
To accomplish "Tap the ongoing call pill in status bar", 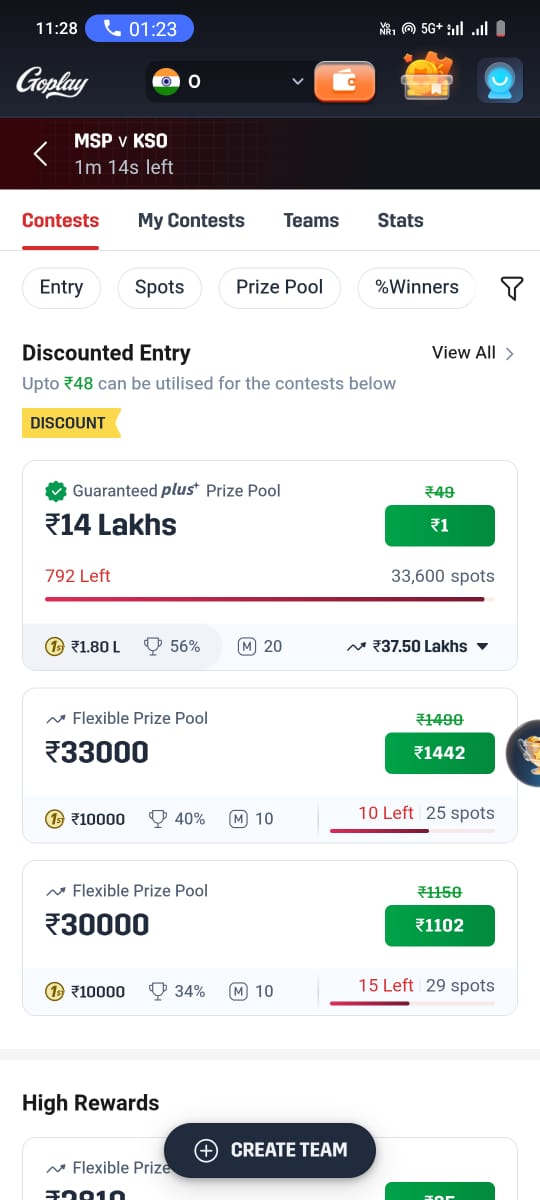I will tap(140, 28).
